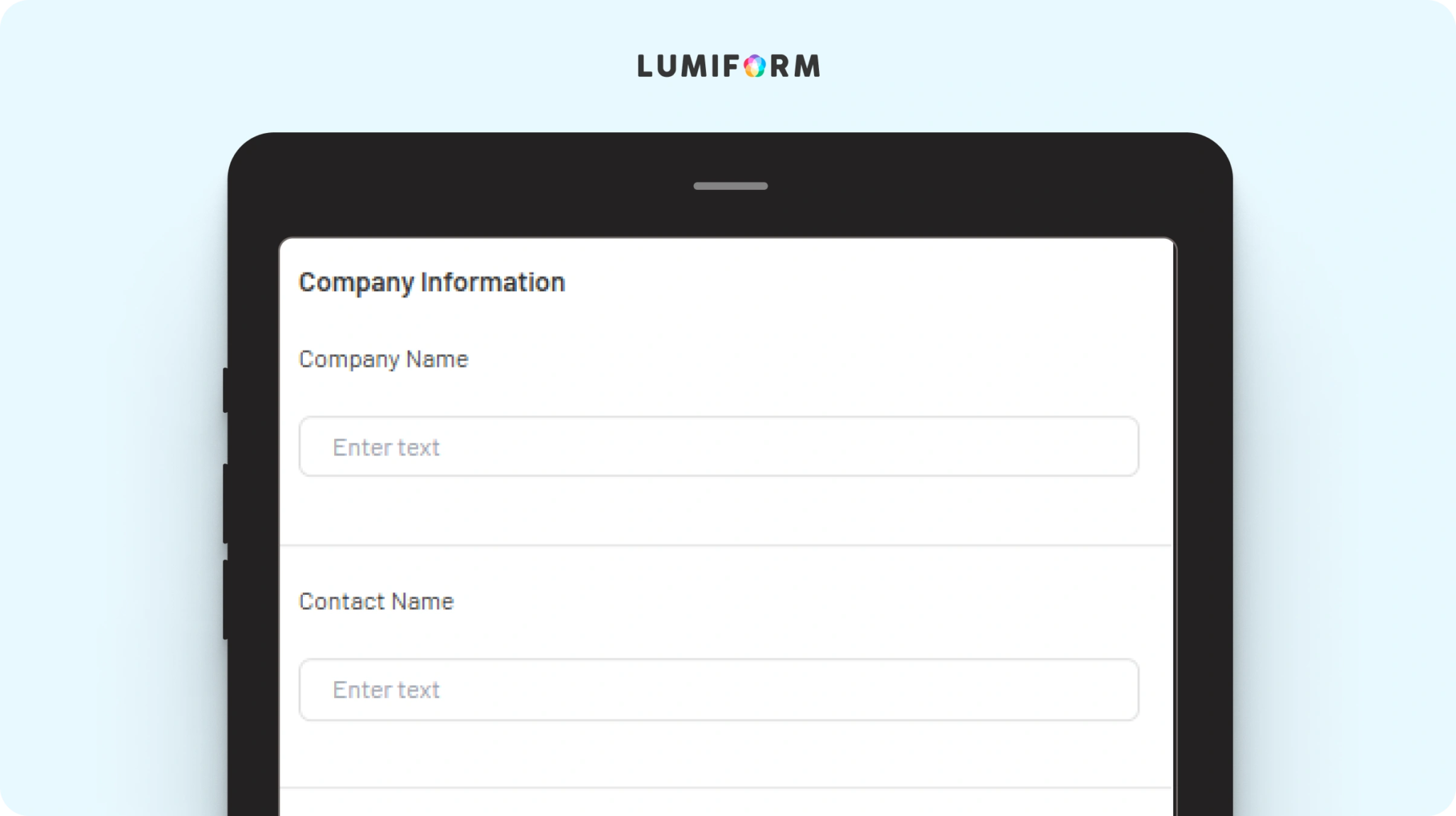This screenshot has width=1456, height=816.
Task: Click the word Name in Contact Name label
Action: (x=422, y=601)
